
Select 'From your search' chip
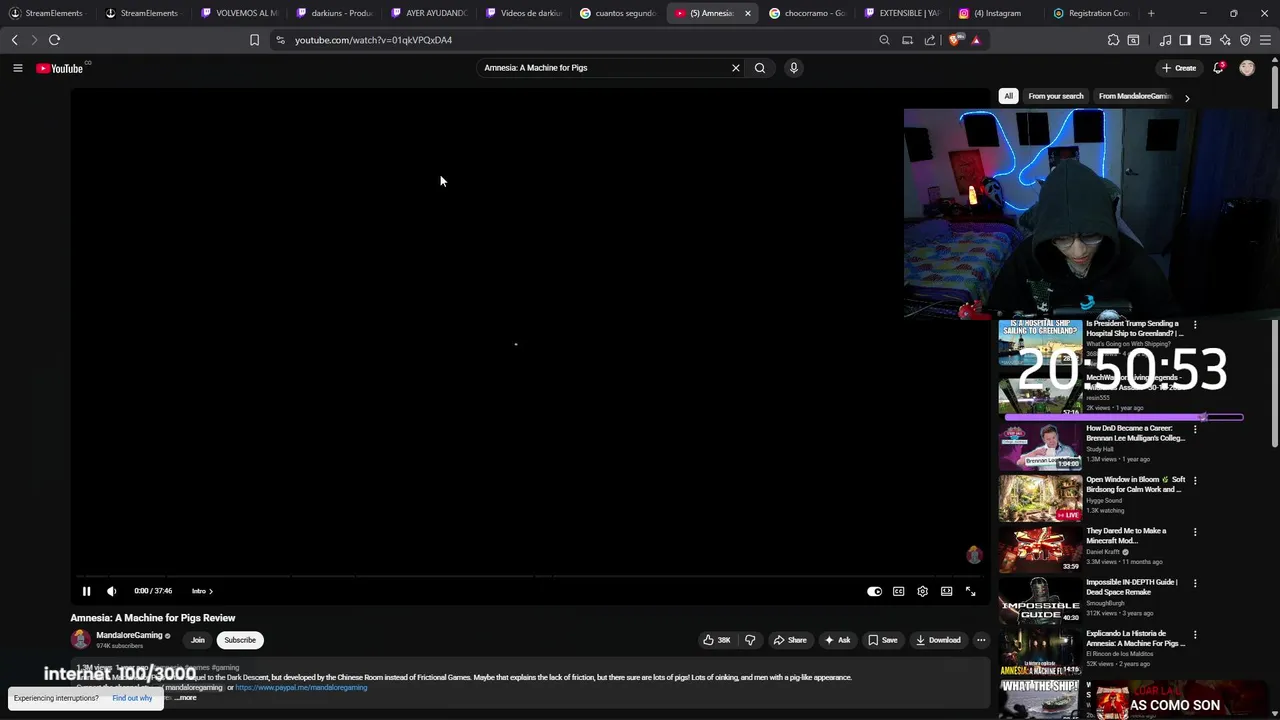1056,96
